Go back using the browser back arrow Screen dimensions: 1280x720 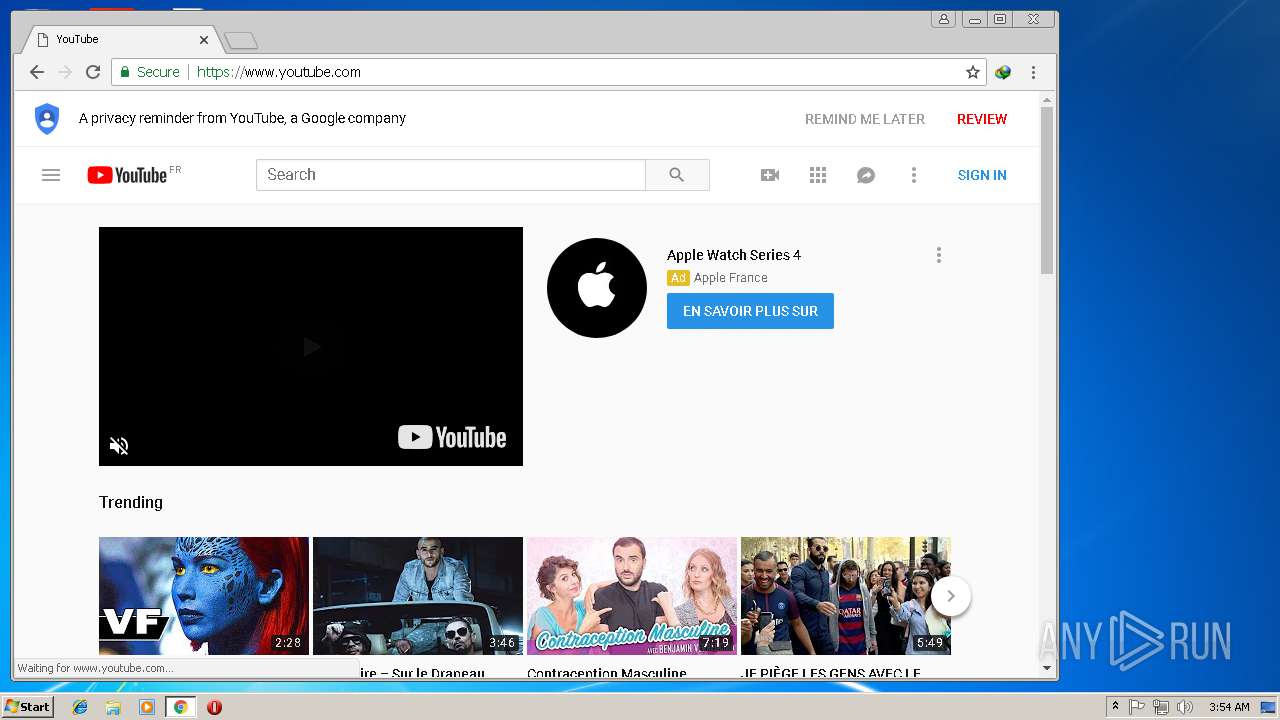point(37,72)
